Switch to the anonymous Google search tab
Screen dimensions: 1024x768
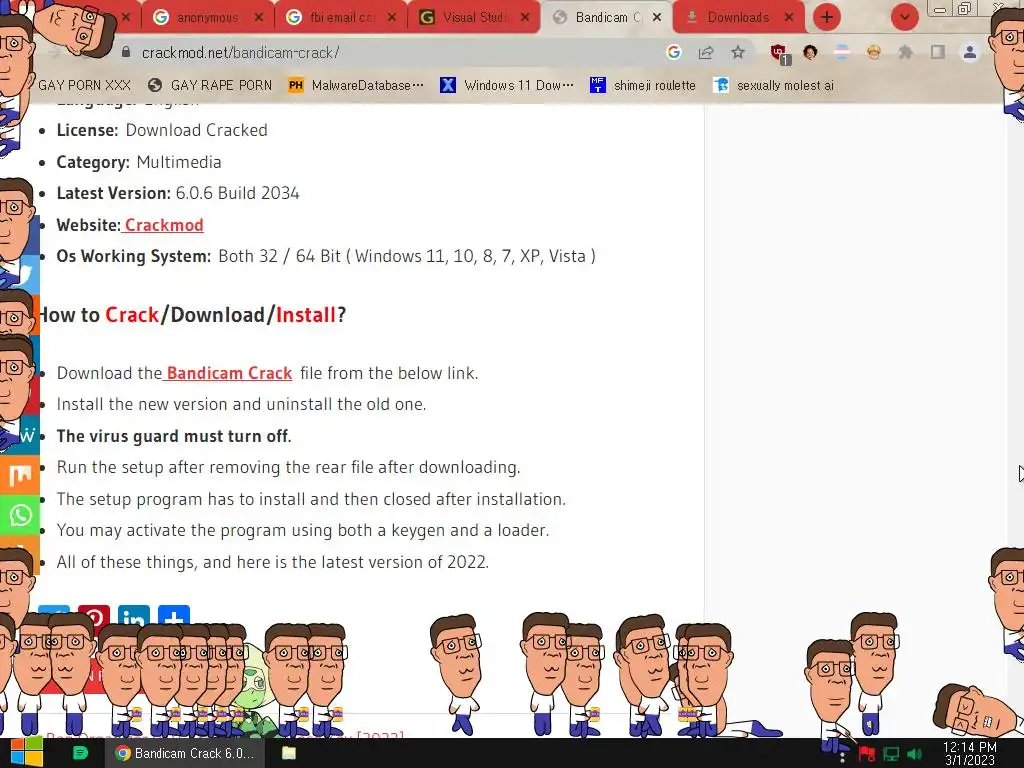point(208,18)
